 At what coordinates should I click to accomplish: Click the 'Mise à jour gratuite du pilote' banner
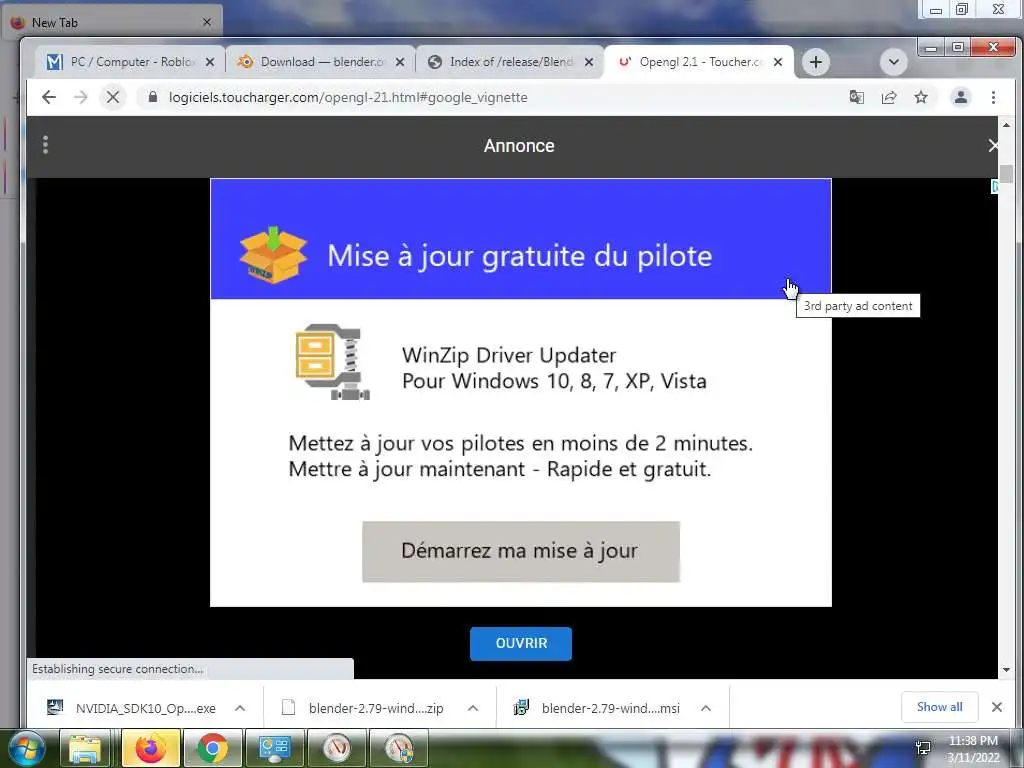[x=520, y=239]
